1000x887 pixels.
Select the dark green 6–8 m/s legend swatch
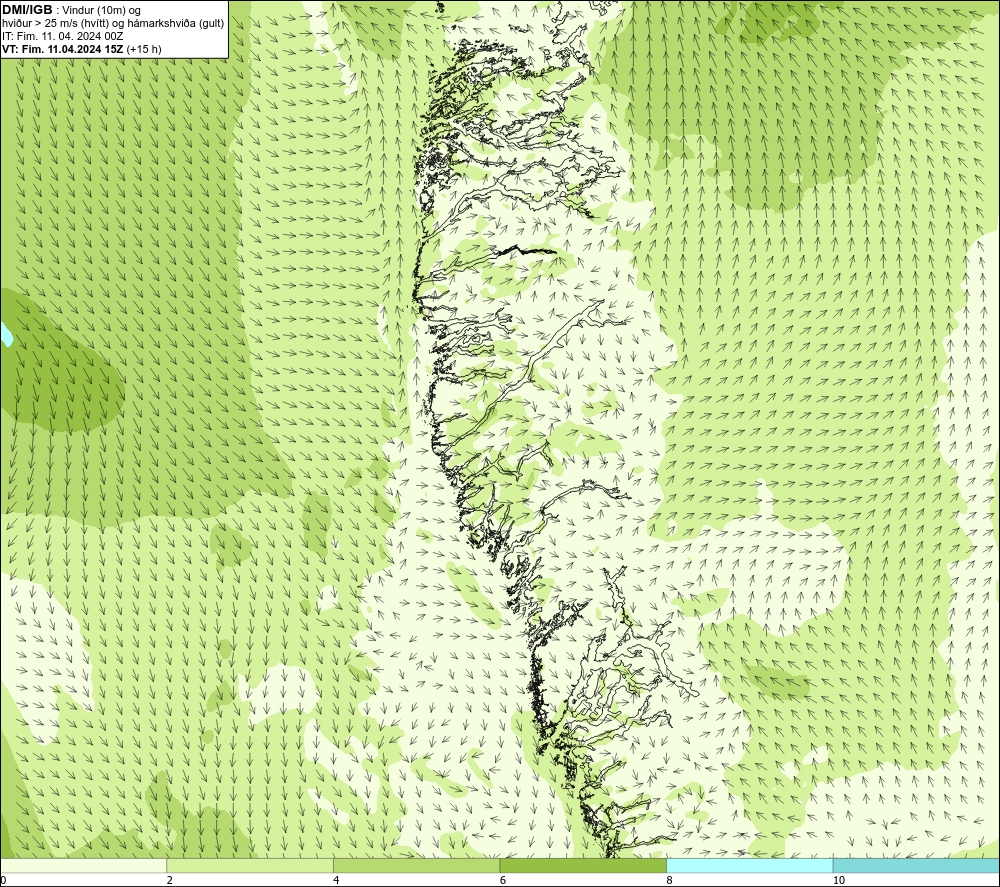[583, 865]
